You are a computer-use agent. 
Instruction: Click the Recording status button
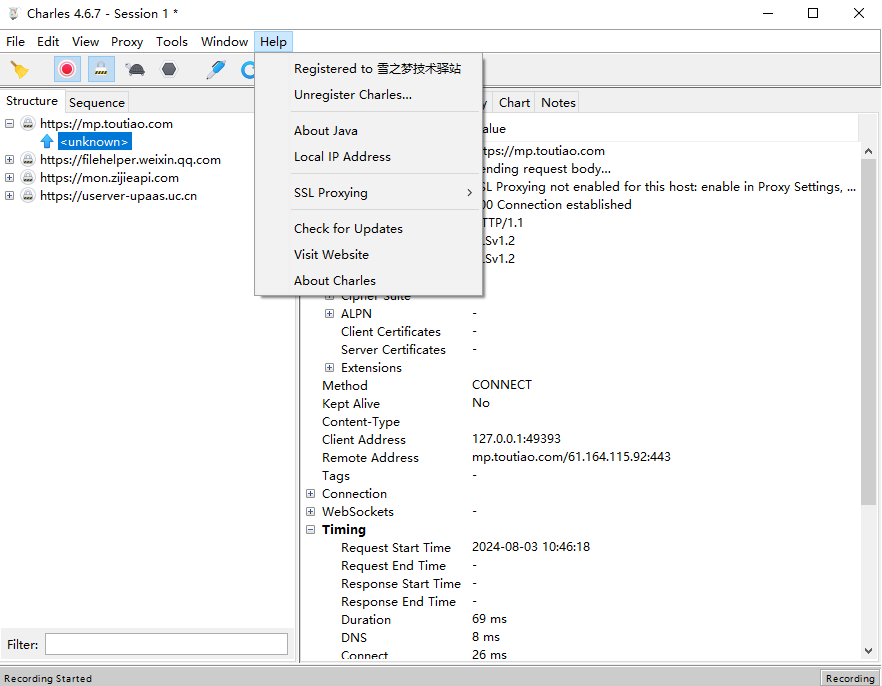tap(849, 678)
